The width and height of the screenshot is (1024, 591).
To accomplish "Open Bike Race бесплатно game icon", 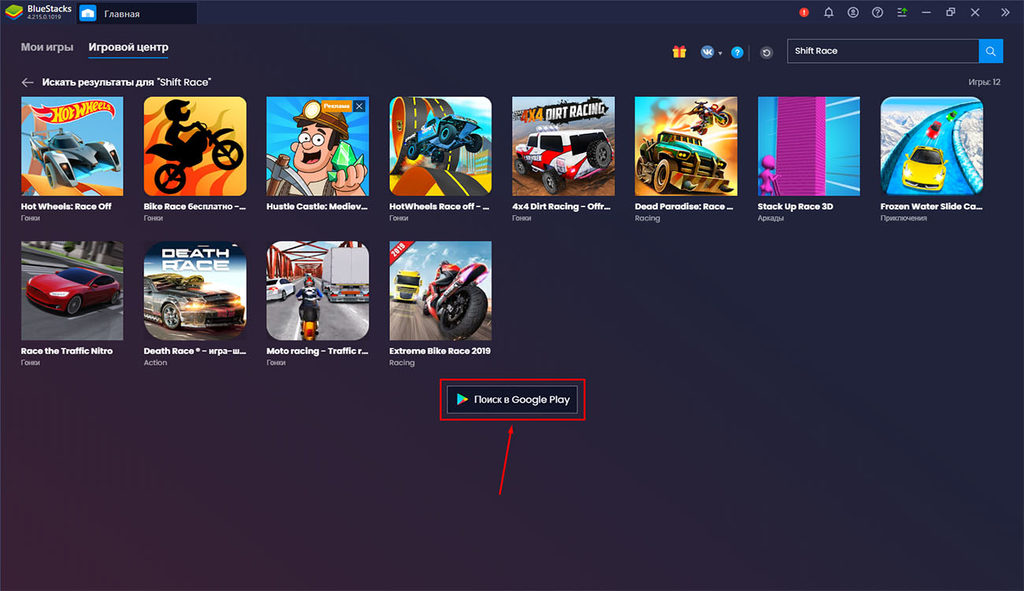I will click(x=195, y=146).
